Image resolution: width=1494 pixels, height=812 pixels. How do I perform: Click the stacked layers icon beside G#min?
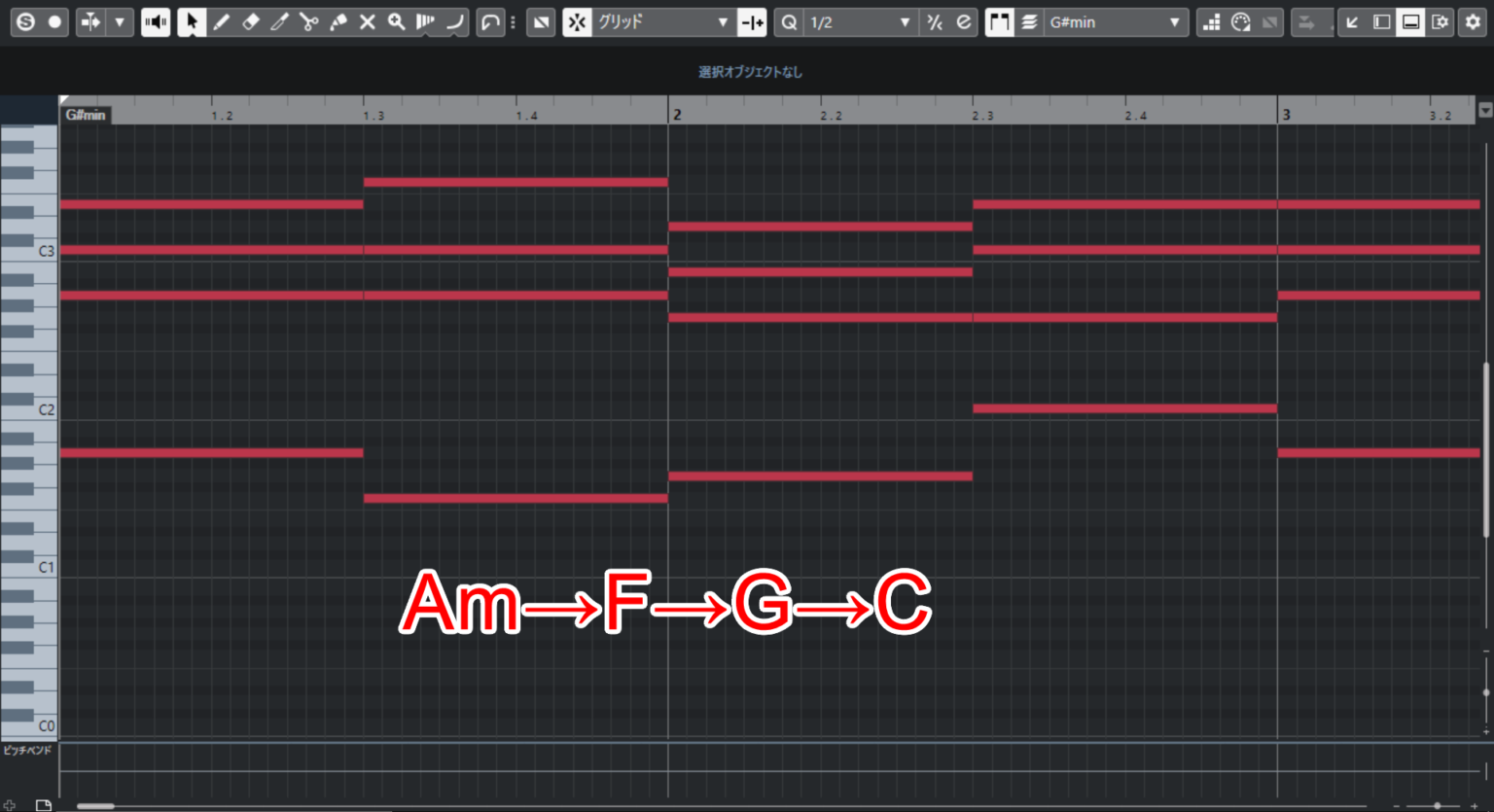[1029, 21]
